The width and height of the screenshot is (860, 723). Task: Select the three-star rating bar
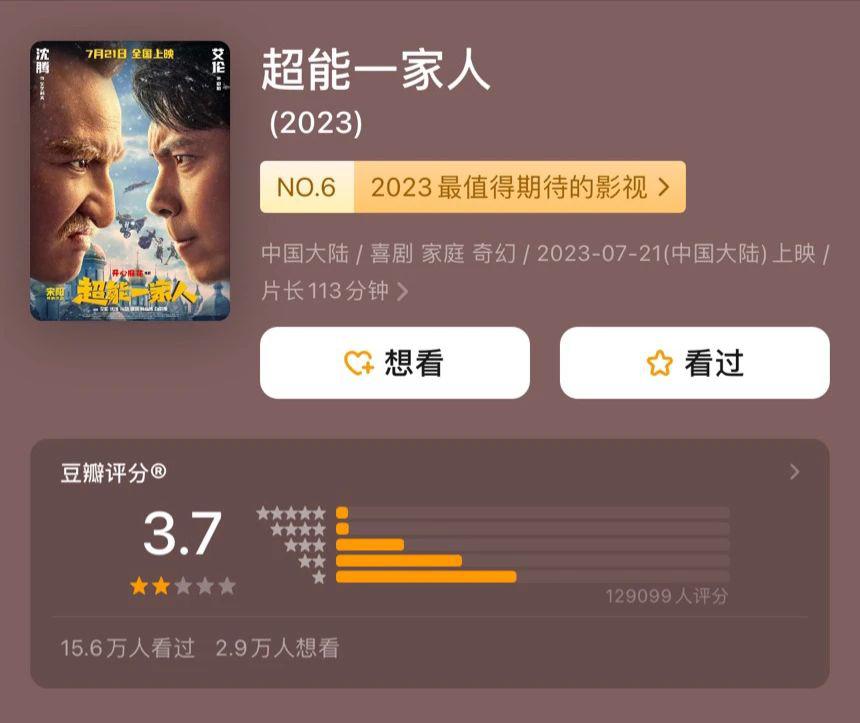533,545
